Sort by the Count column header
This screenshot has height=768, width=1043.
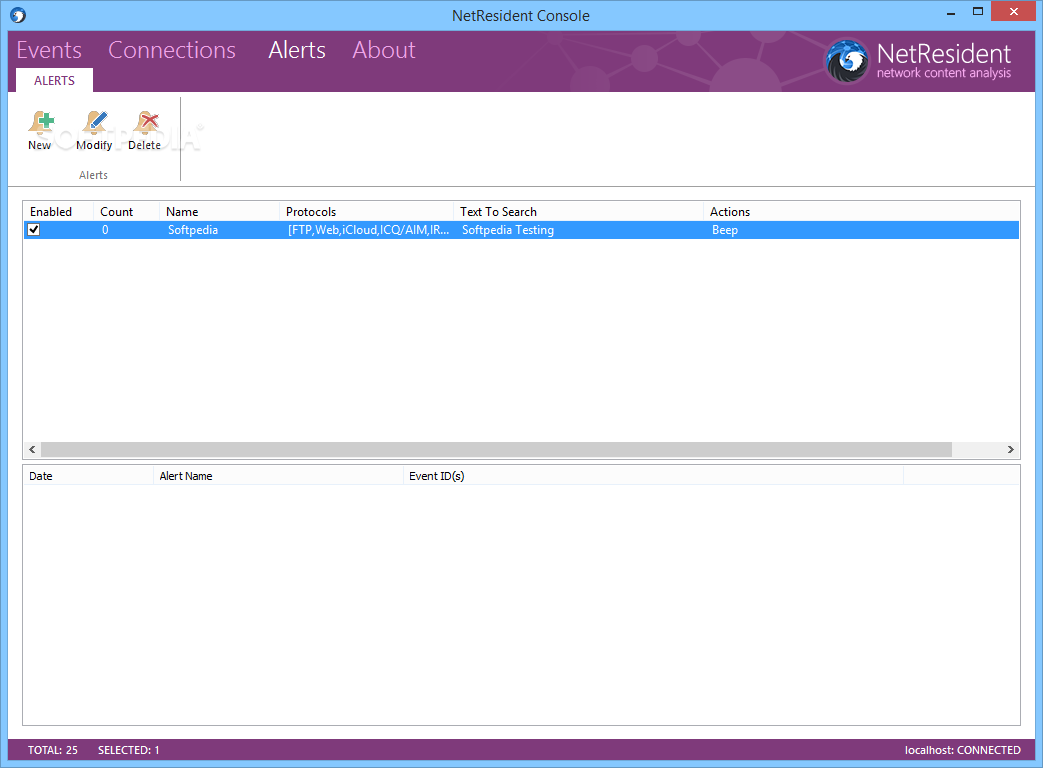pos(126,211)
